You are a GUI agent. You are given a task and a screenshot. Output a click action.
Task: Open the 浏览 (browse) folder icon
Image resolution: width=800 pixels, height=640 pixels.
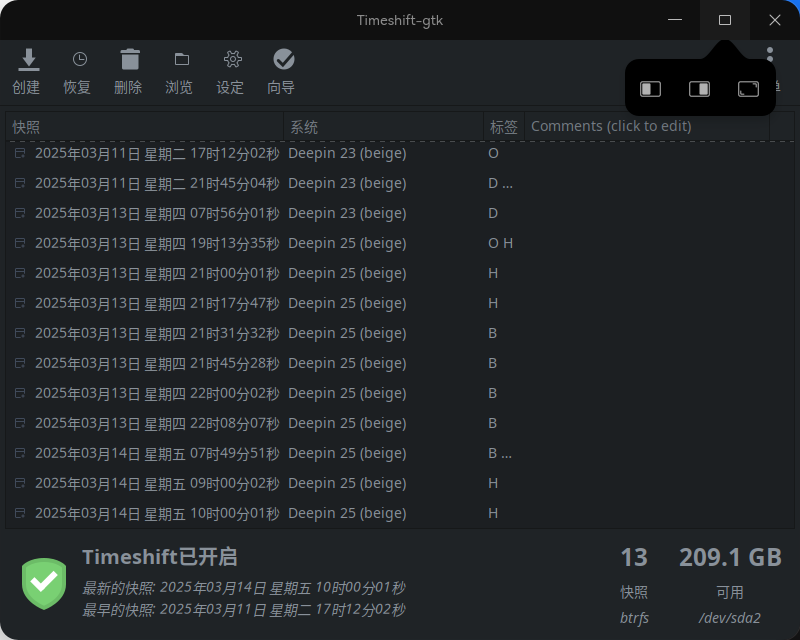pos(182,60)
